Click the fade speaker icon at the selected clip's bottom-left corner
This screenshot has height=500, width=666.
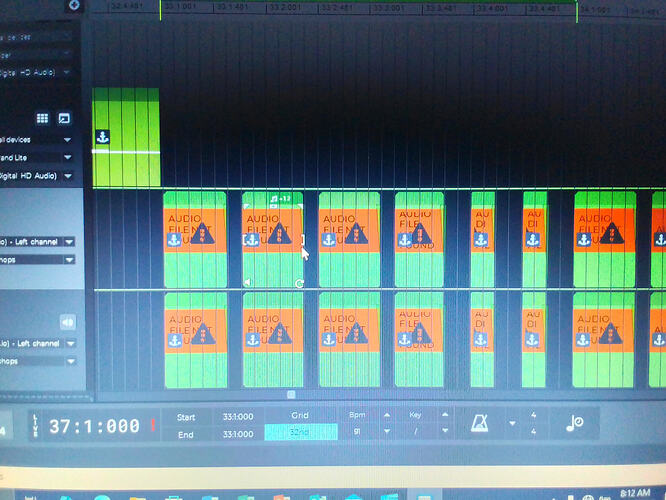[x=247, y=282]
